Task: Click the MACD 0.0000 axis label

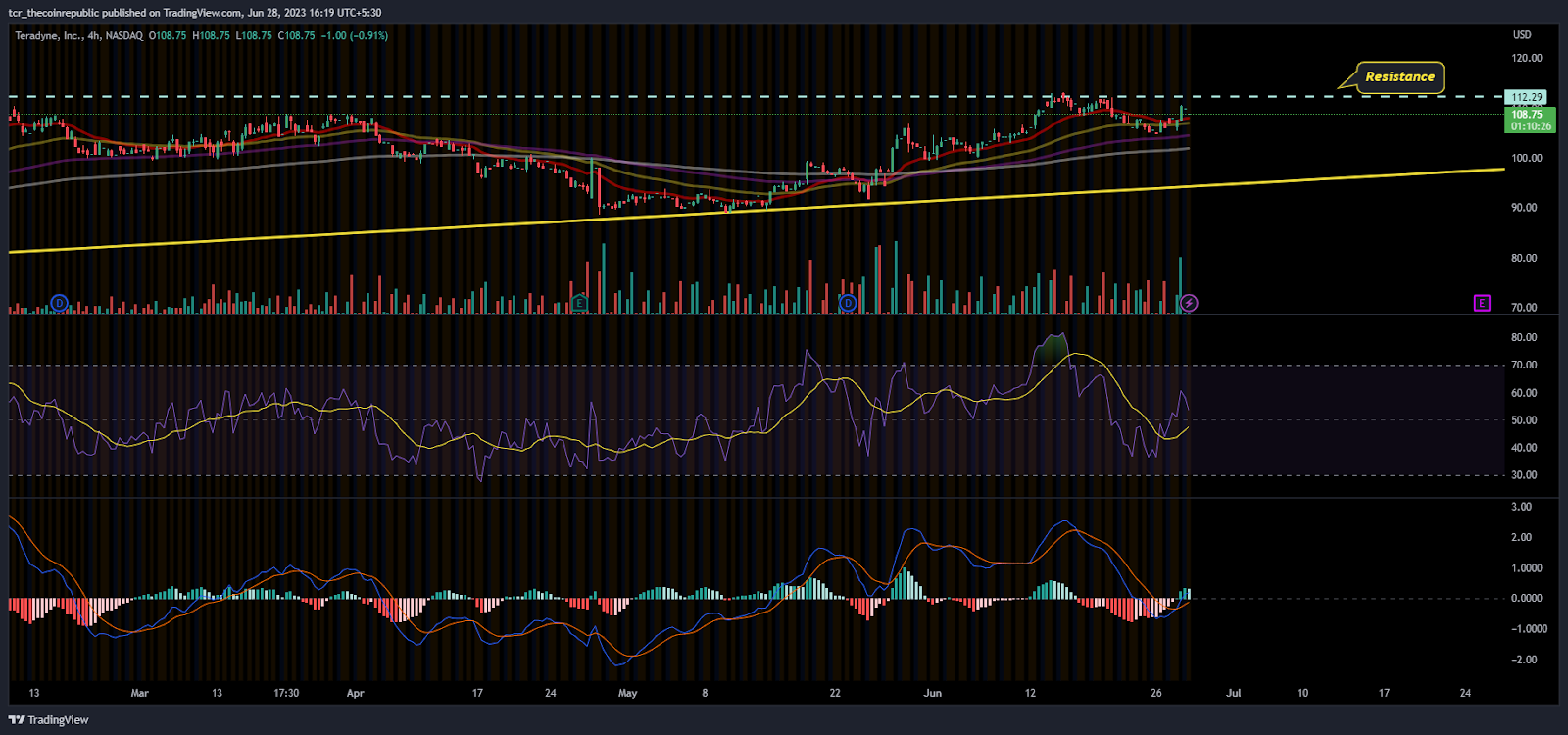Action: click(1527, 598)
